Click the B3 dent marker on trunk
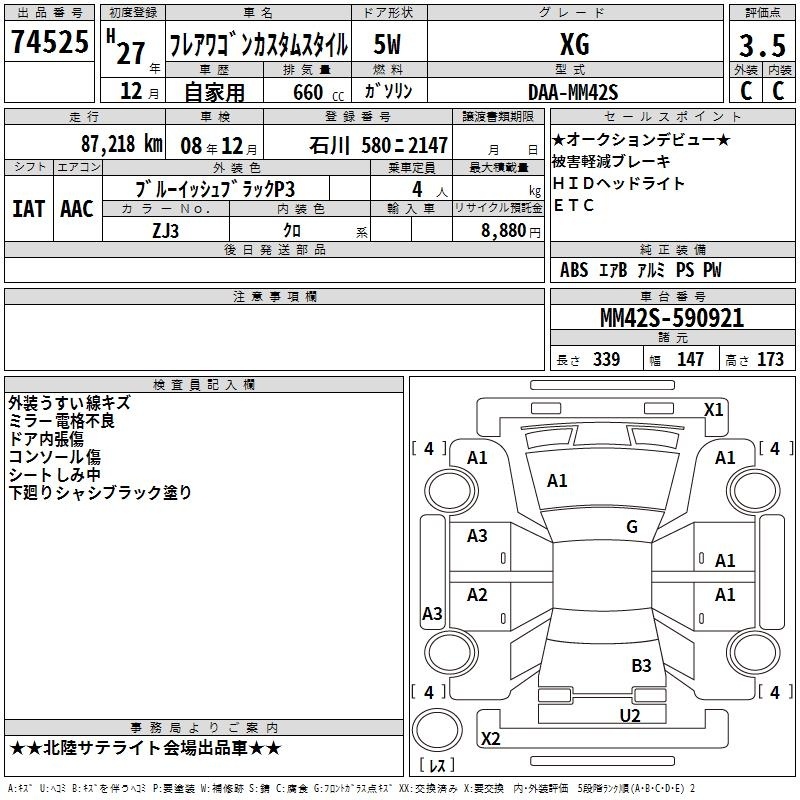 pos(641,665)
